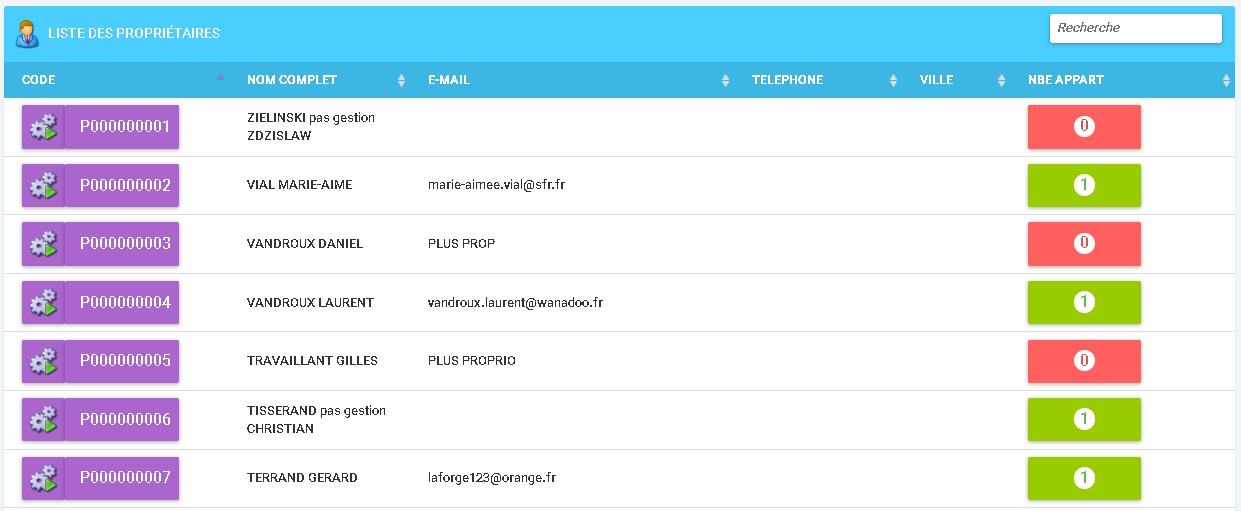Click the red 0 badge for Vandroux Daniel
Viewport: 1241px width, 511px height.
coord(1084,244)
